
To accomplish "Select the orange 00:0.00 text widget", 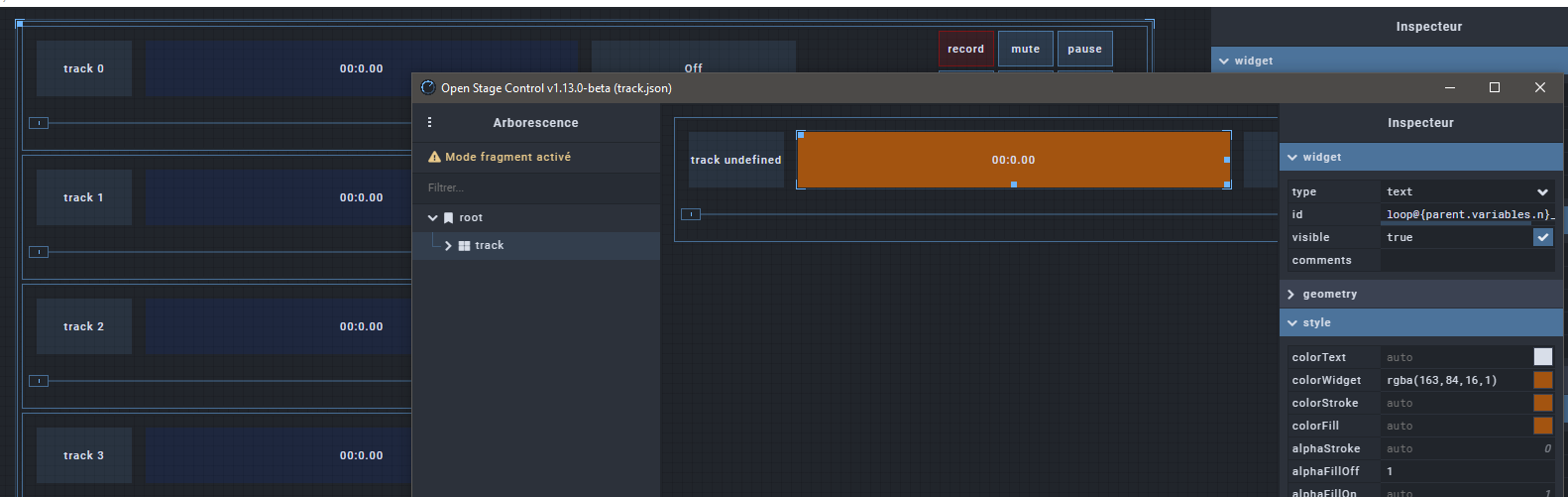I will pyautogui.click(x=1014, y=160).
